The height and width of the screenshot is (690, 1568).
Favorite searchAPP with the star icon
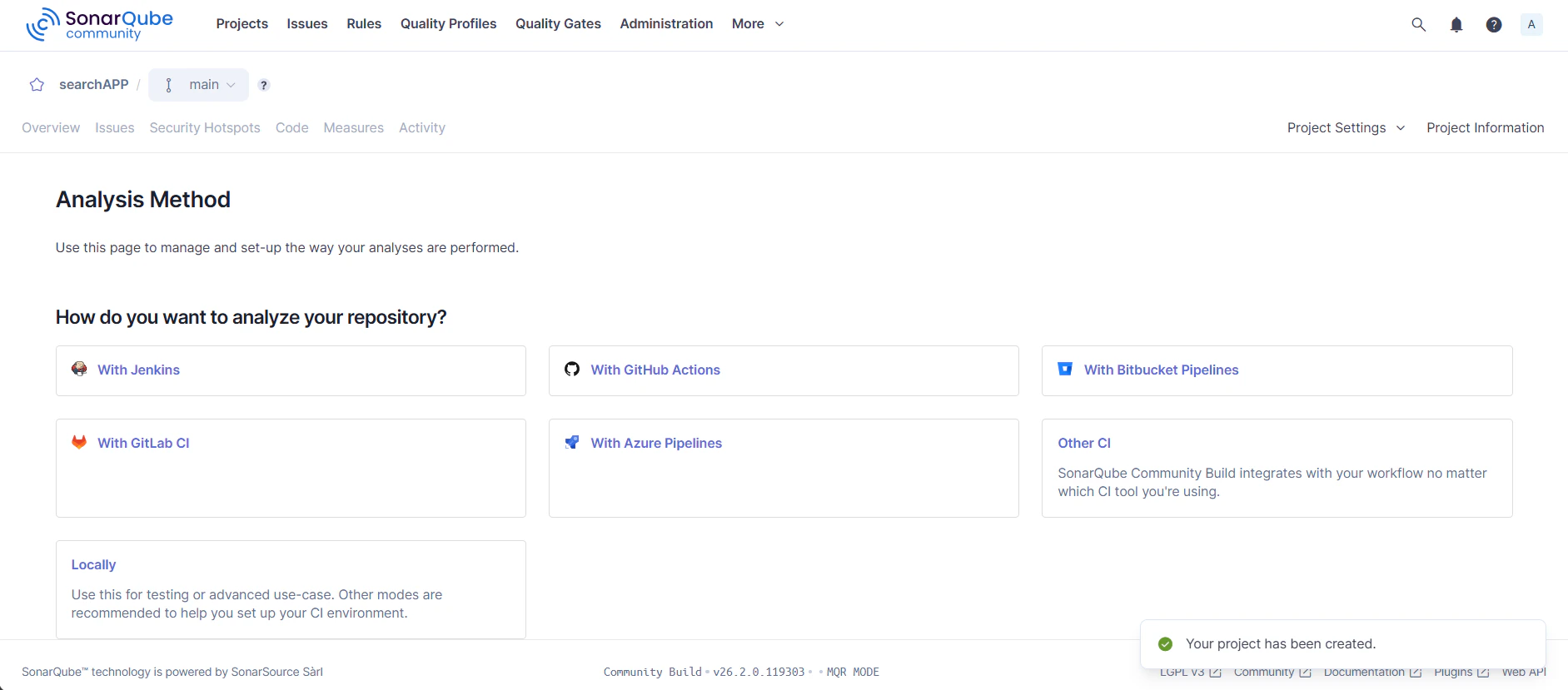click(x=37, y=85)
